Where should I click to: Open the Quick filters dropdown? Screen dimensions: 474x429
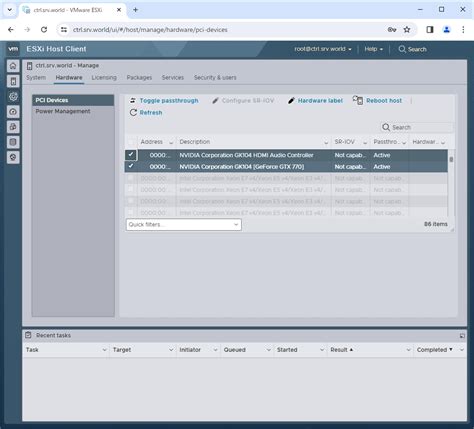(x=184, y=224)
